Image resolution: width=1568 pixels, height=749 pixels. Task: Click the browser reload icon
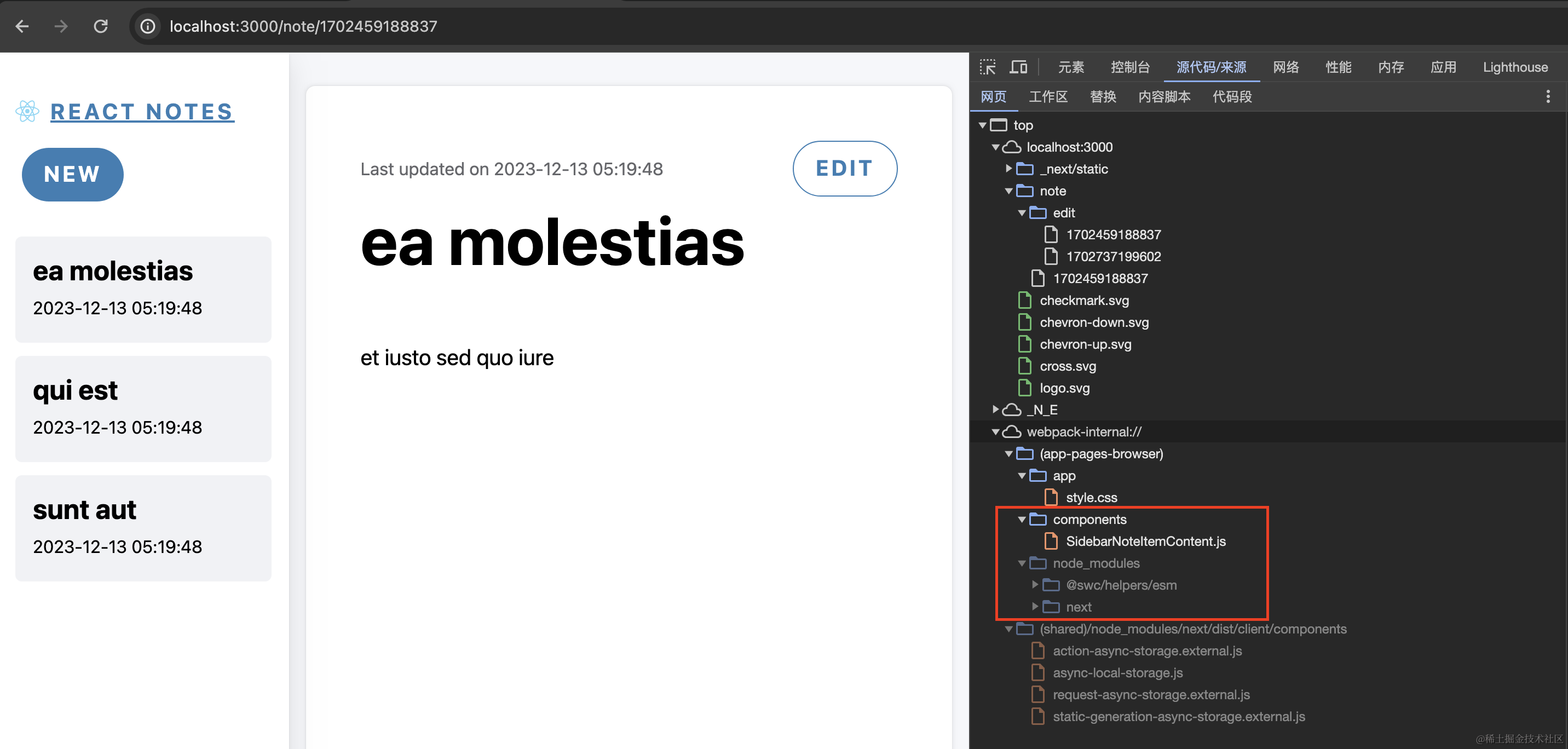(x=101, y=26)
